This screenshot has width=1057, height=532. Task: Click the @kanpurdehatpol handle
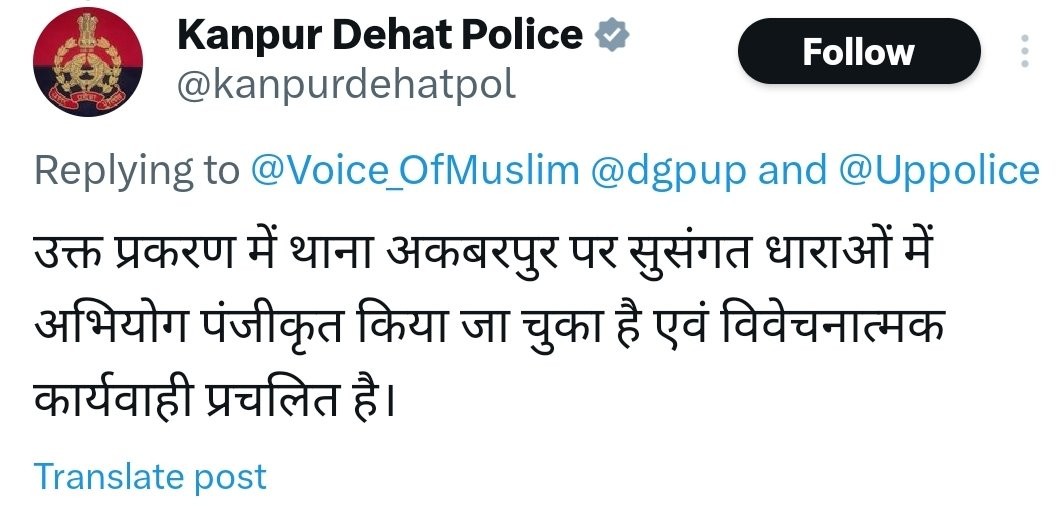click(346, 86)
